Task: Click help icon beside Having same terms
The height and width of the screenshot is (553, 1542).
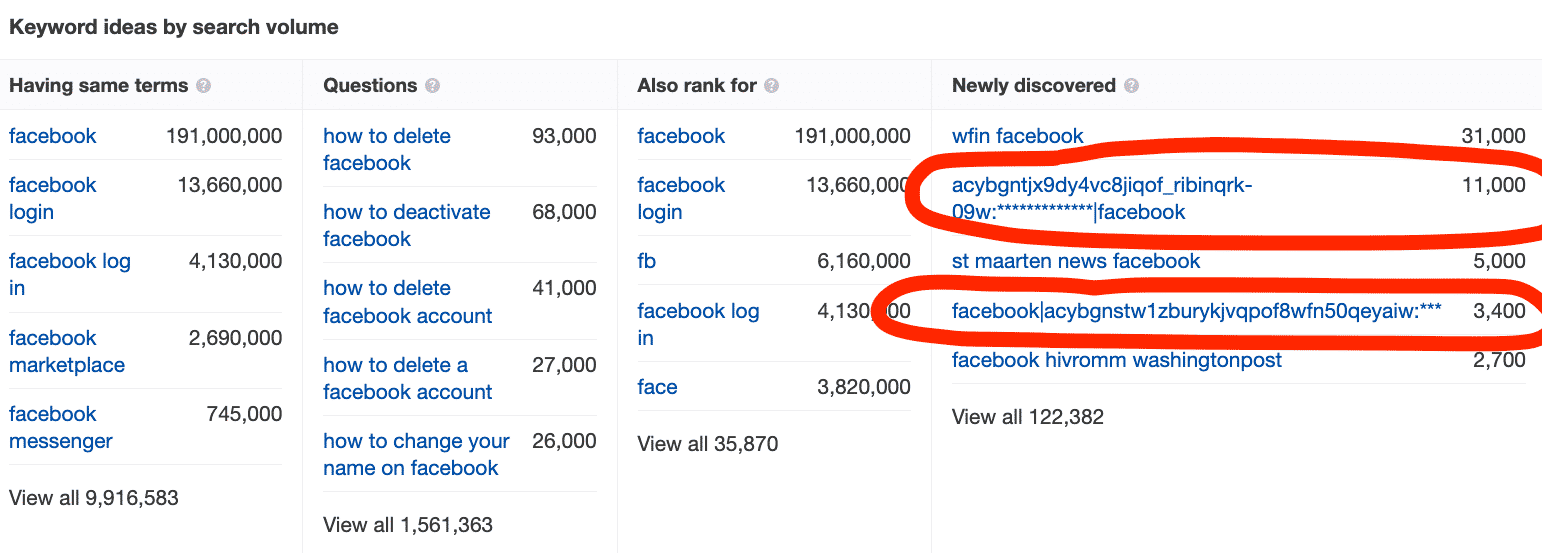Action: pyautogui.click(x=204, y=86)
